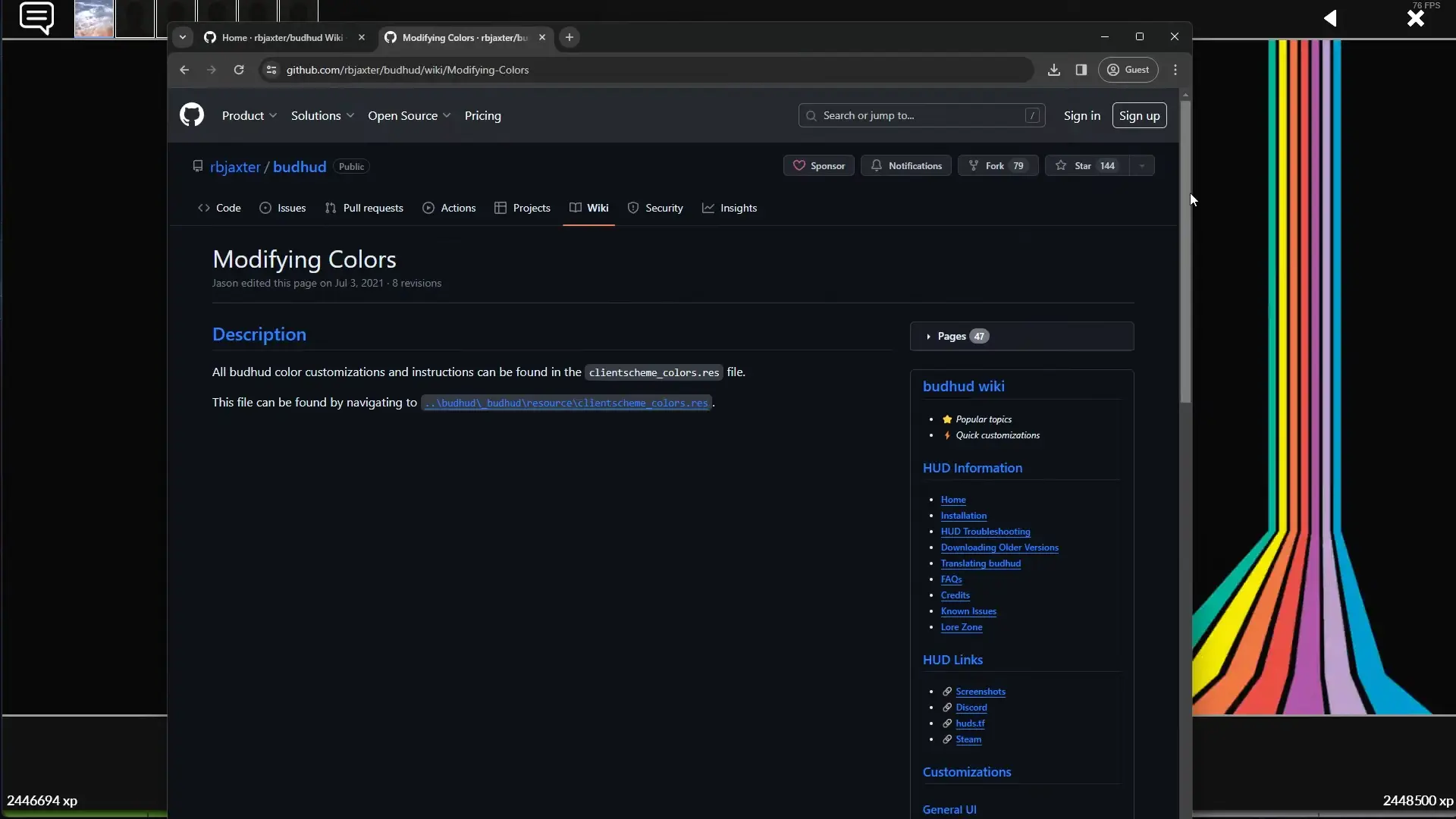Open the Security tab
The height and width of the screenshot is (819, 1456).
[x=655, y=208]
